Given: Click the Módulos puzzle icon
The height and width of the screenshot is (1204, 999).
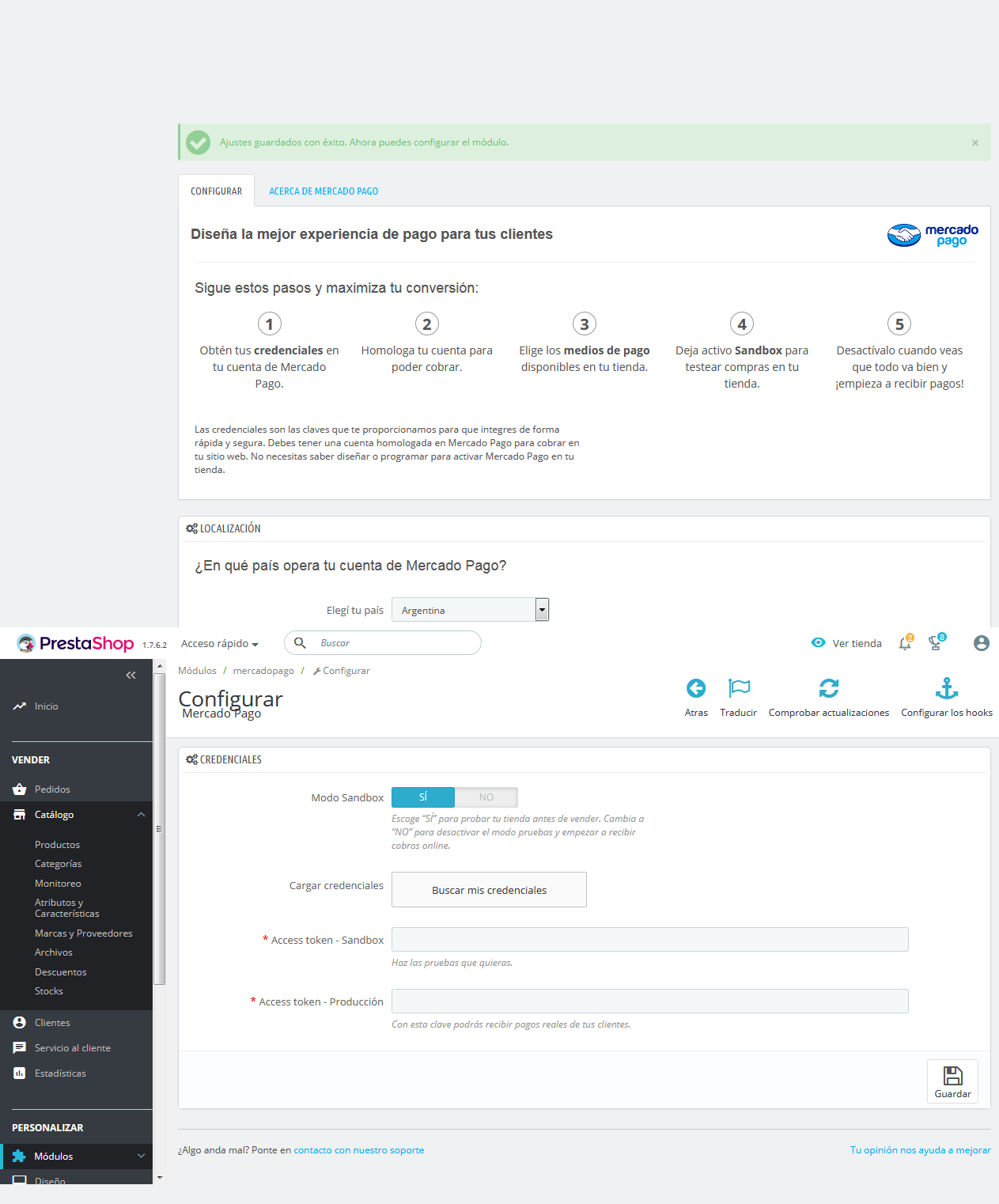Looking at the screenshot, I should tap(19, 1157).
